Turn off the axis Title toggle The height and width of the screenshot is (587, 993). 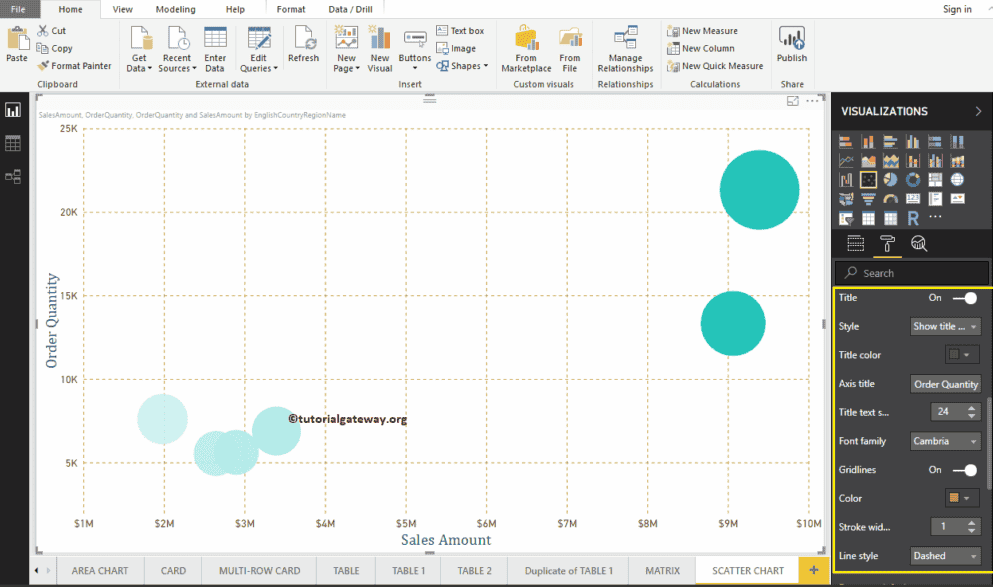point(964,298)
